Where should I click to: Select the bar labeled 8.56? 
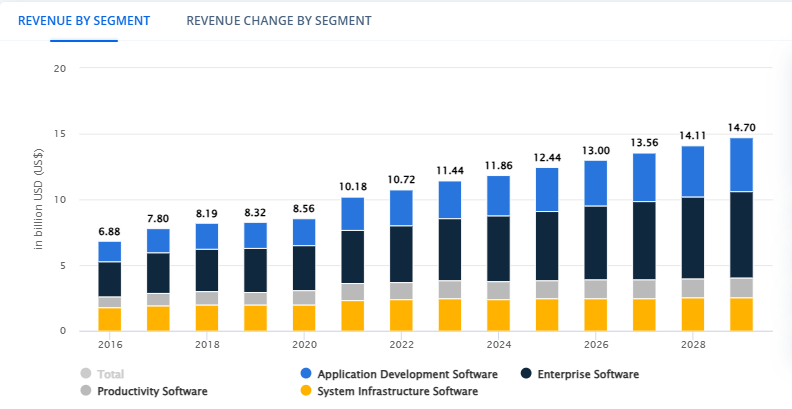coord(304,275)
